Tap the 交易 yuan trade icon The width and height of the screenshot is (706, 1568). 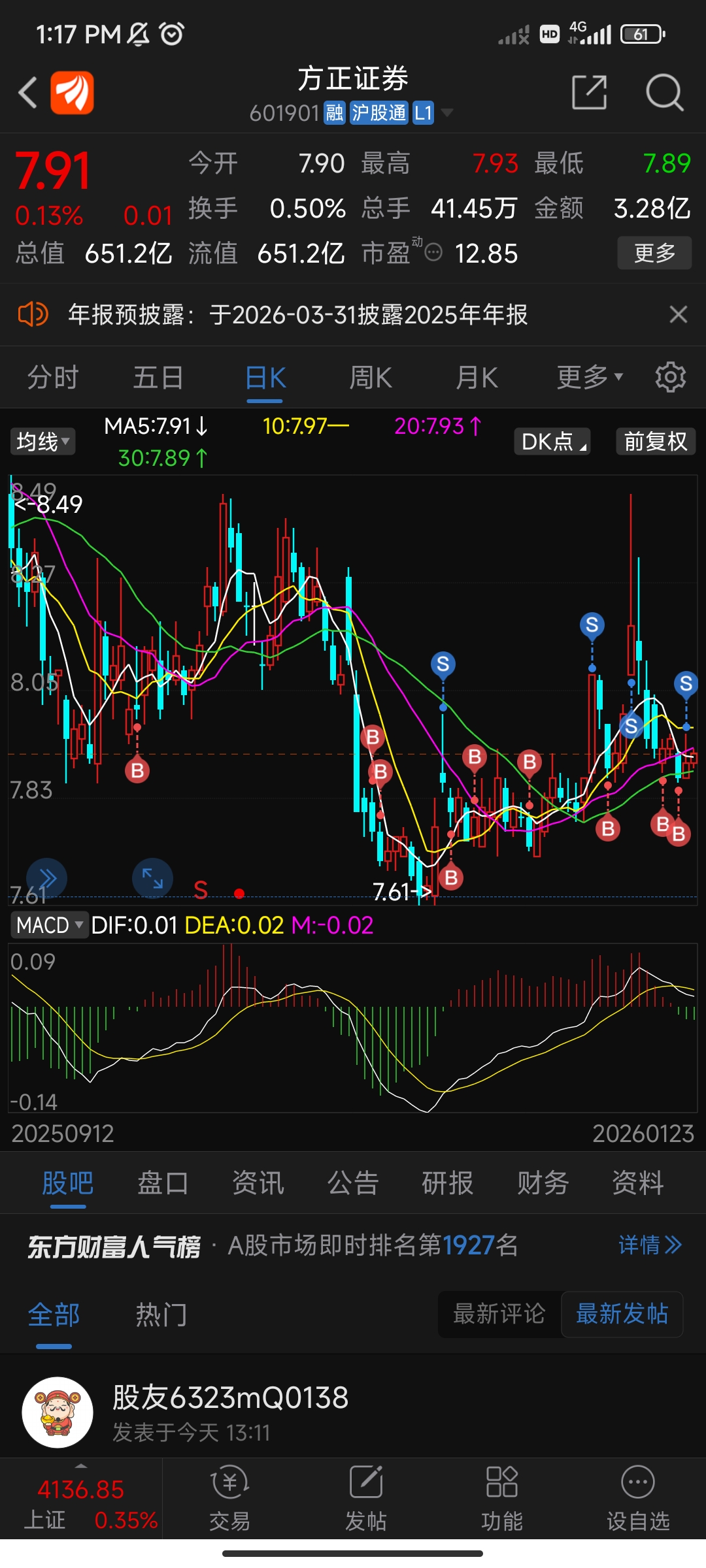click(230, 1483)
